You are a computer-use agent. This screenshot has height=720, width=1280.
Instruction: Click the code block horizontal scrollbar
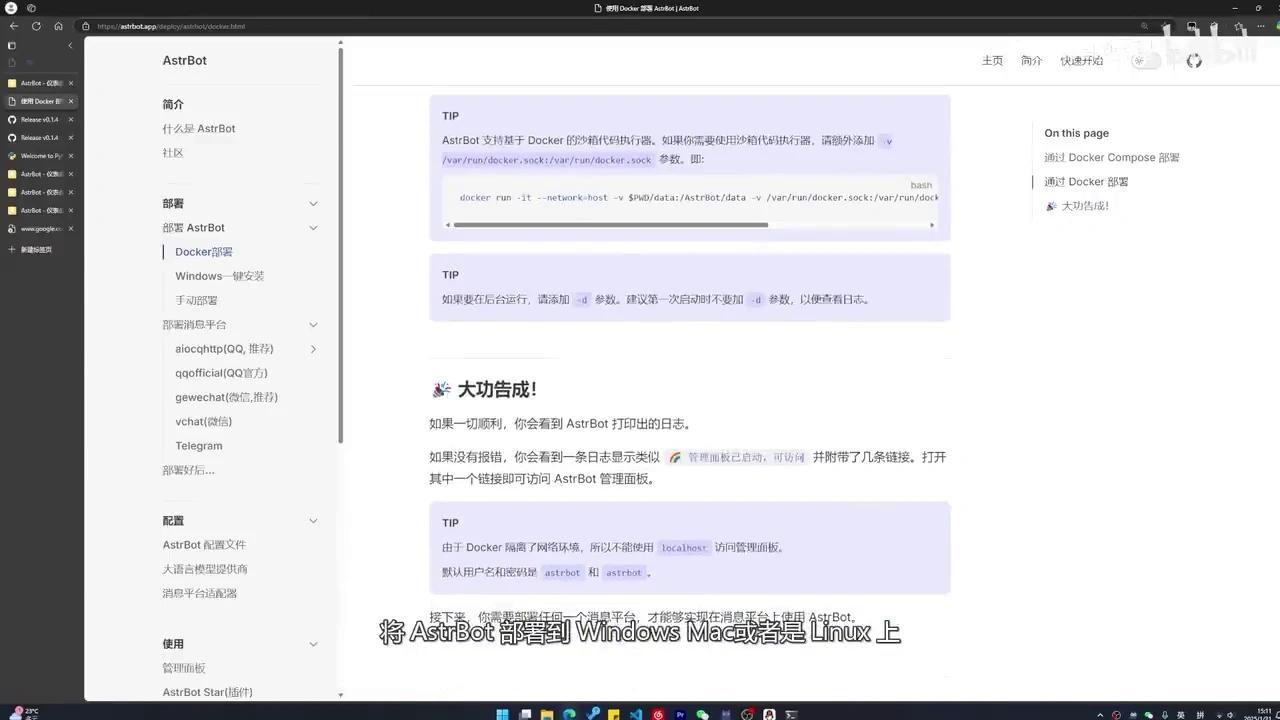click(x=611, y=225)
